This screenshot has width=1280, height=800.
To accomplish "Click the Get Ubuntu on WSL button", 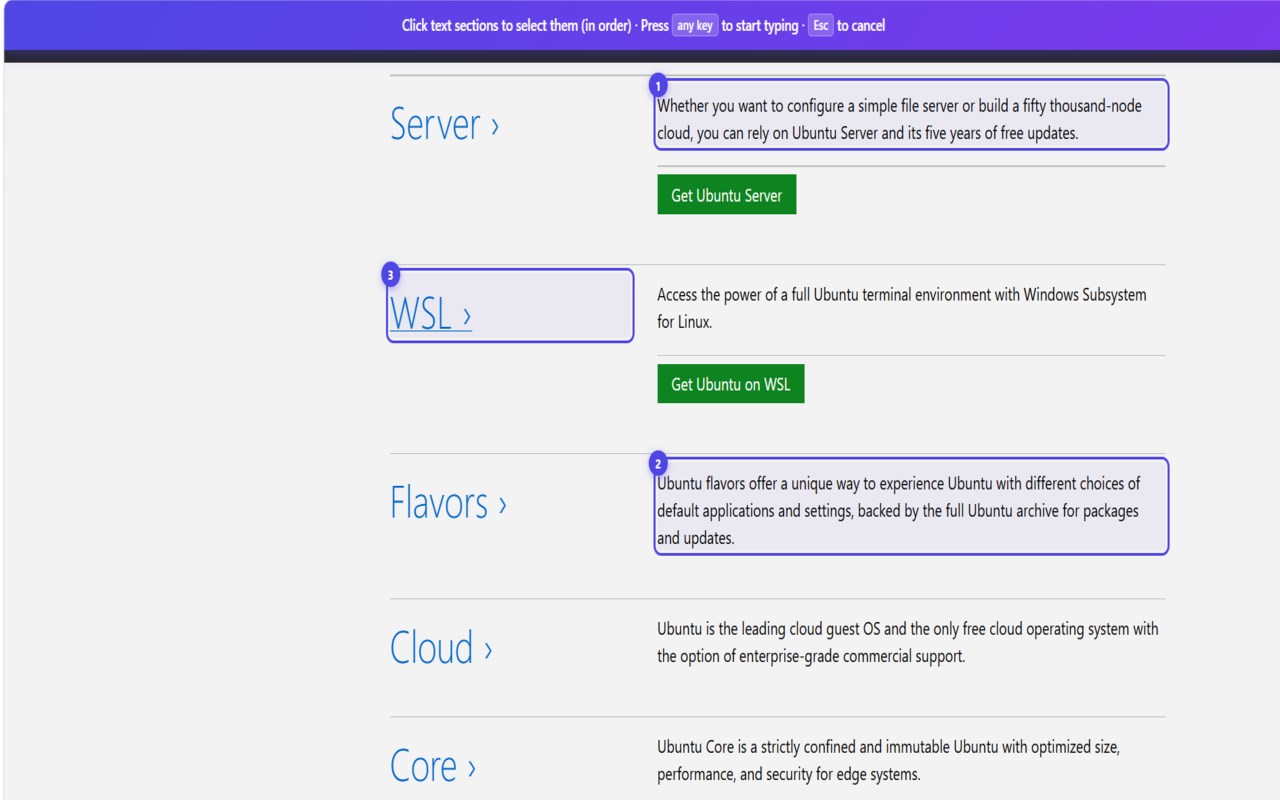I will coord(731,384).
